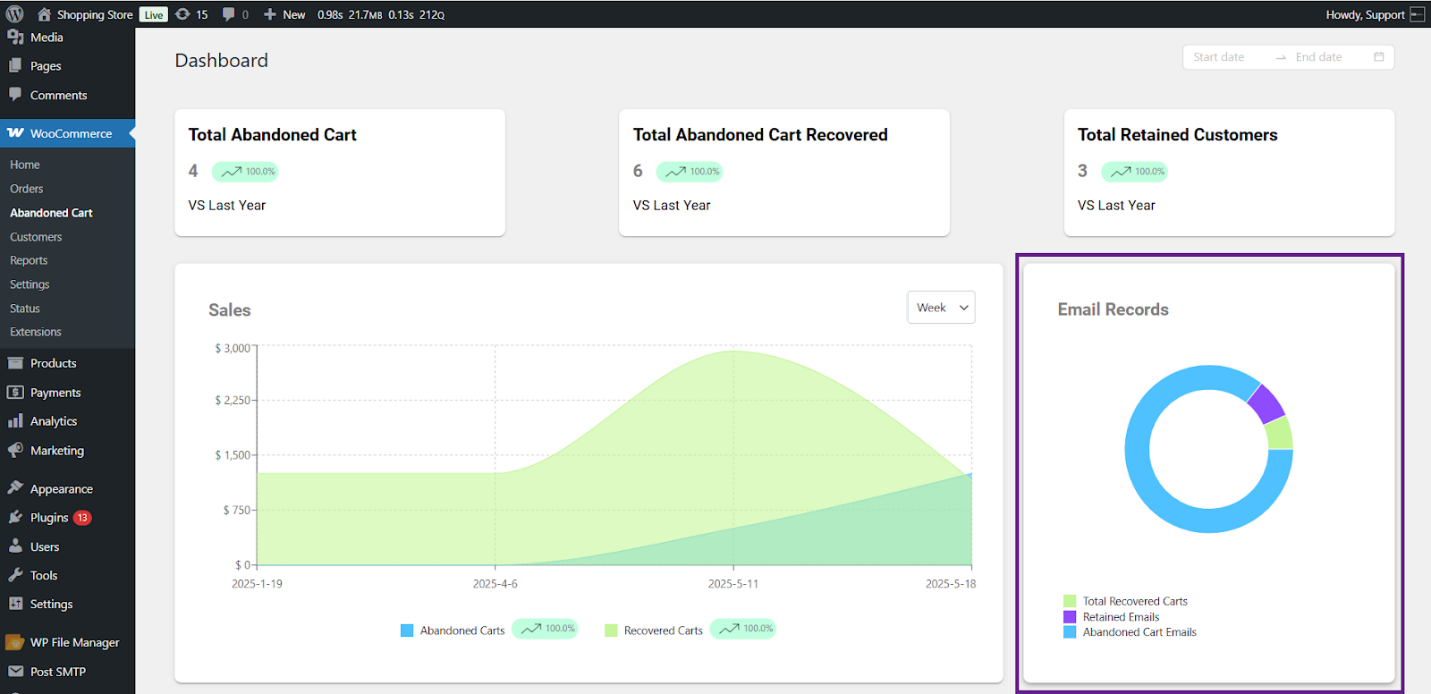
Task: Click the Shopping Store home icon
Action: [44, 14]
